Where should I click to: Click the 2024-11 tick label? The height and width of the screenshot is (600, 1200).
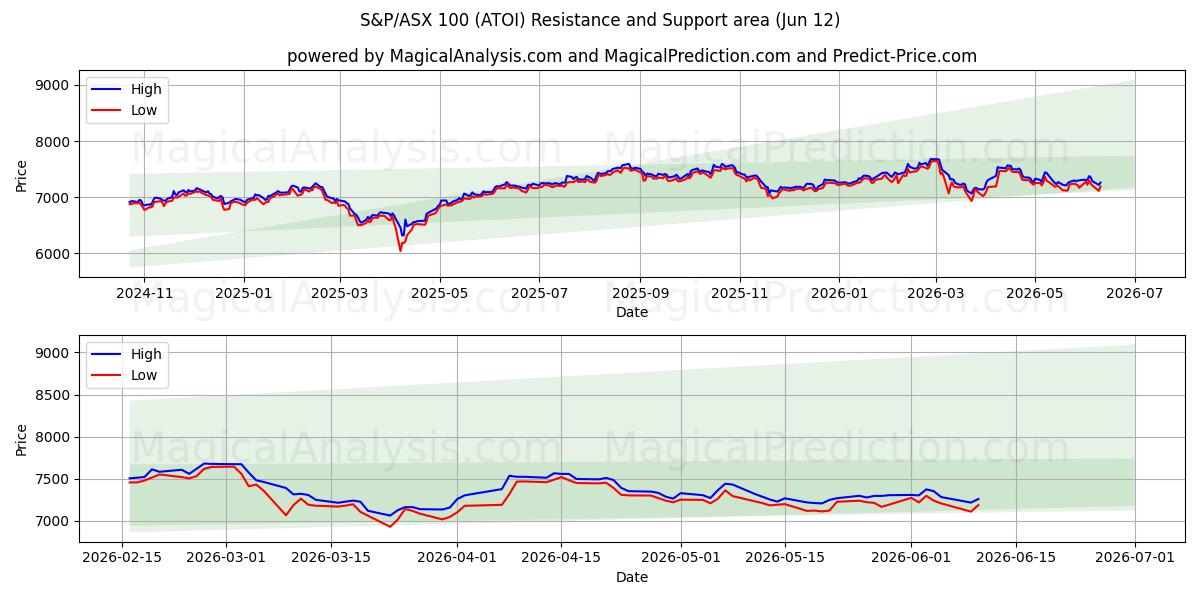click(144, 293)
